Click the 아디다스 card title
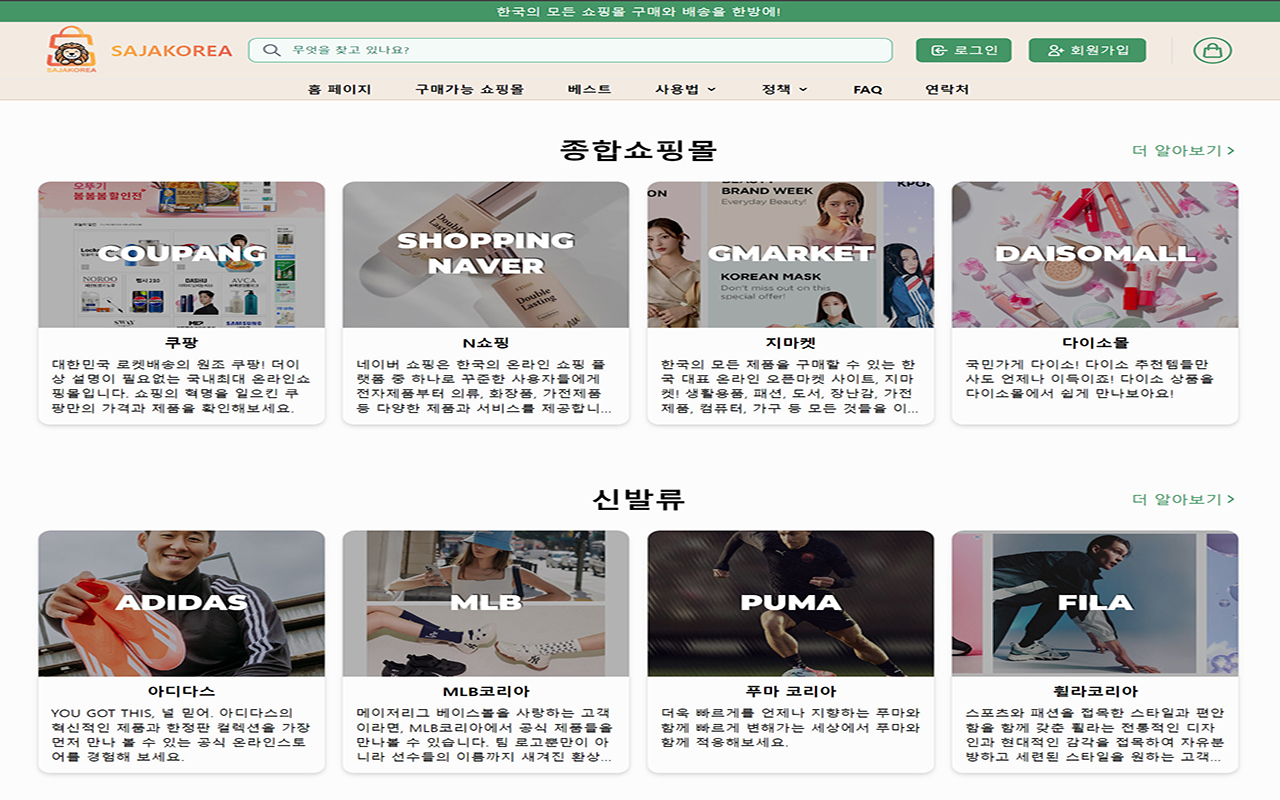This screenshot has width=1280, height=800. (182, 691)
